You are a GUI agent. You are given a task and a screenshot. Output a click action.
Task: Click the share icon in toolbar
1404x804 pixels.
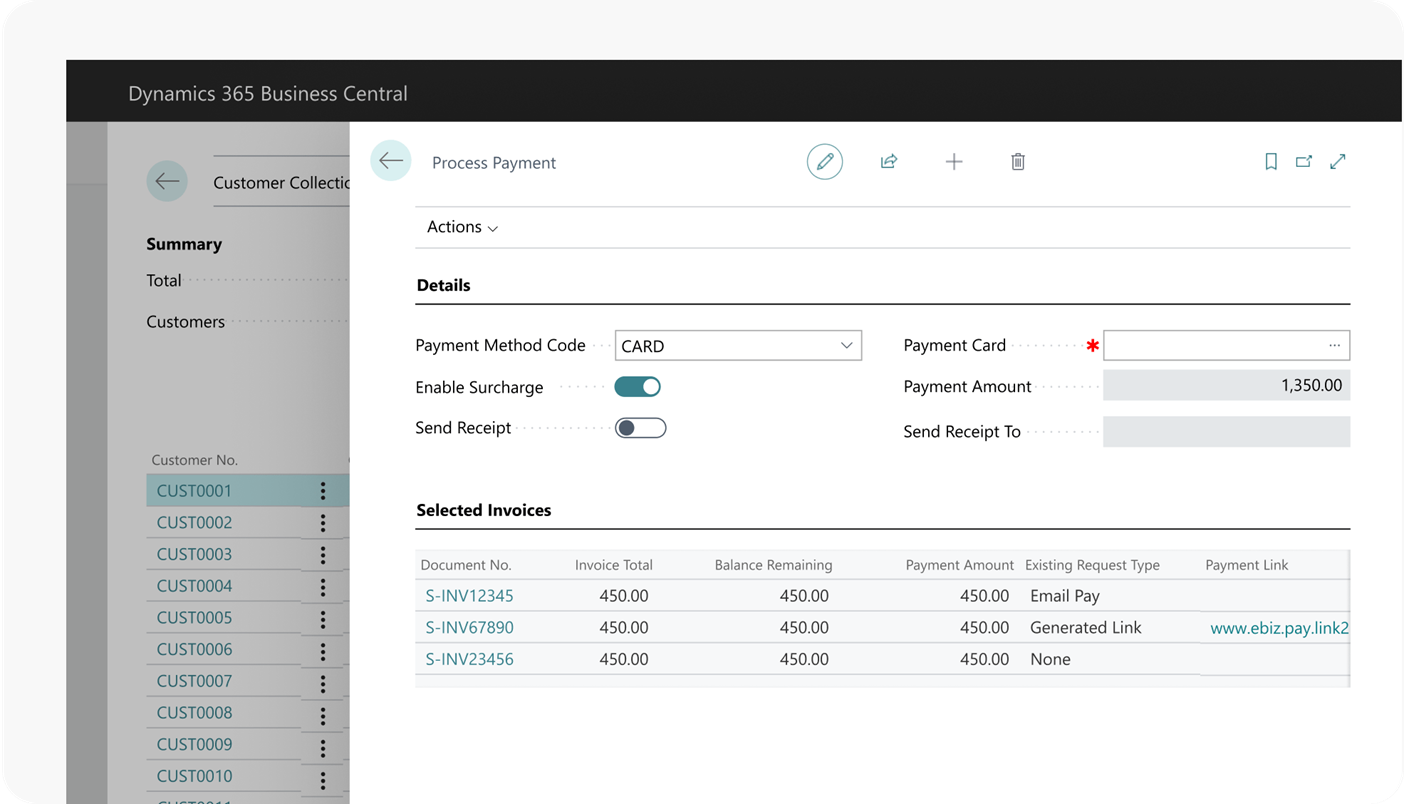(x=889, y=162)
